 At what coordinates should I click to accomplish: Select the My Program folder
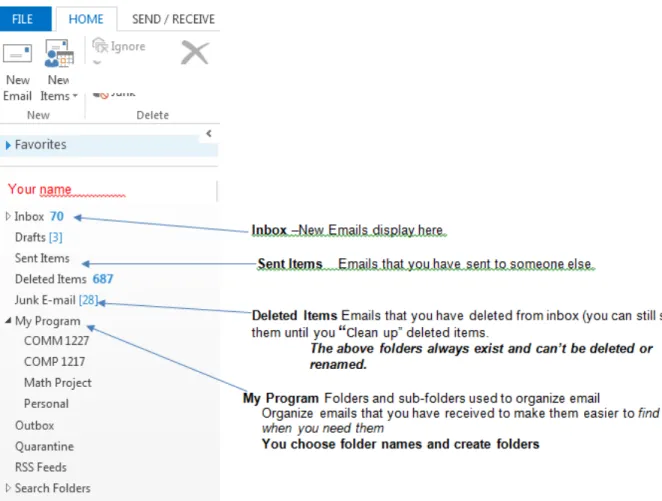point(48,321)
